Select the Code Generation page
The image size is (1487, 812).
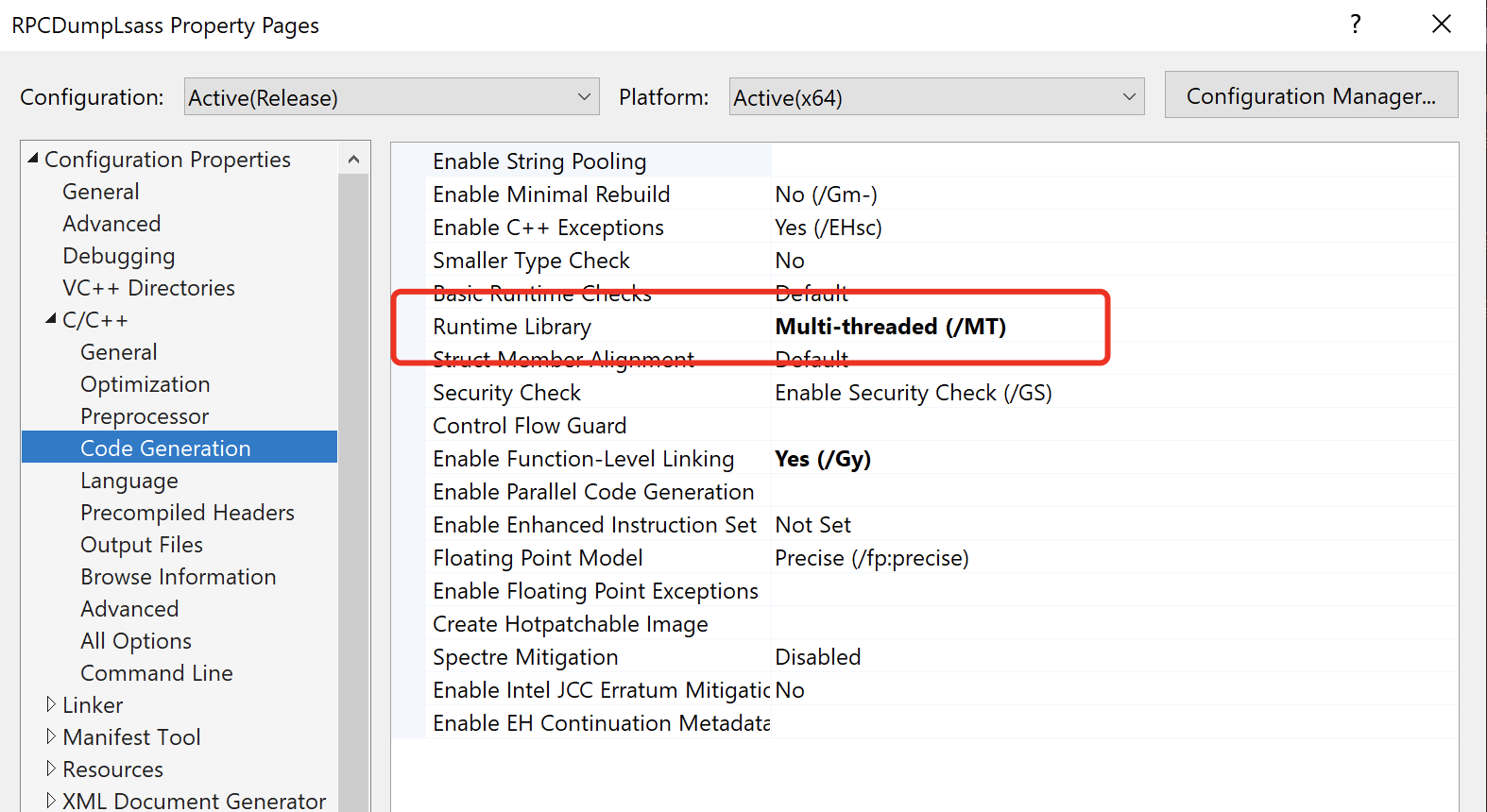[x=165, y=448]
